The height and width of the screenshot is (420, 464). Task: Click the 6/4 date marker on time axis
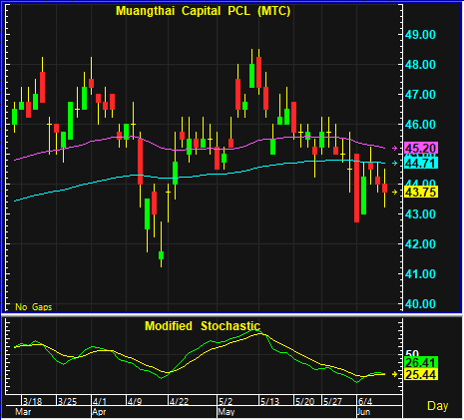tap(365, 401)
